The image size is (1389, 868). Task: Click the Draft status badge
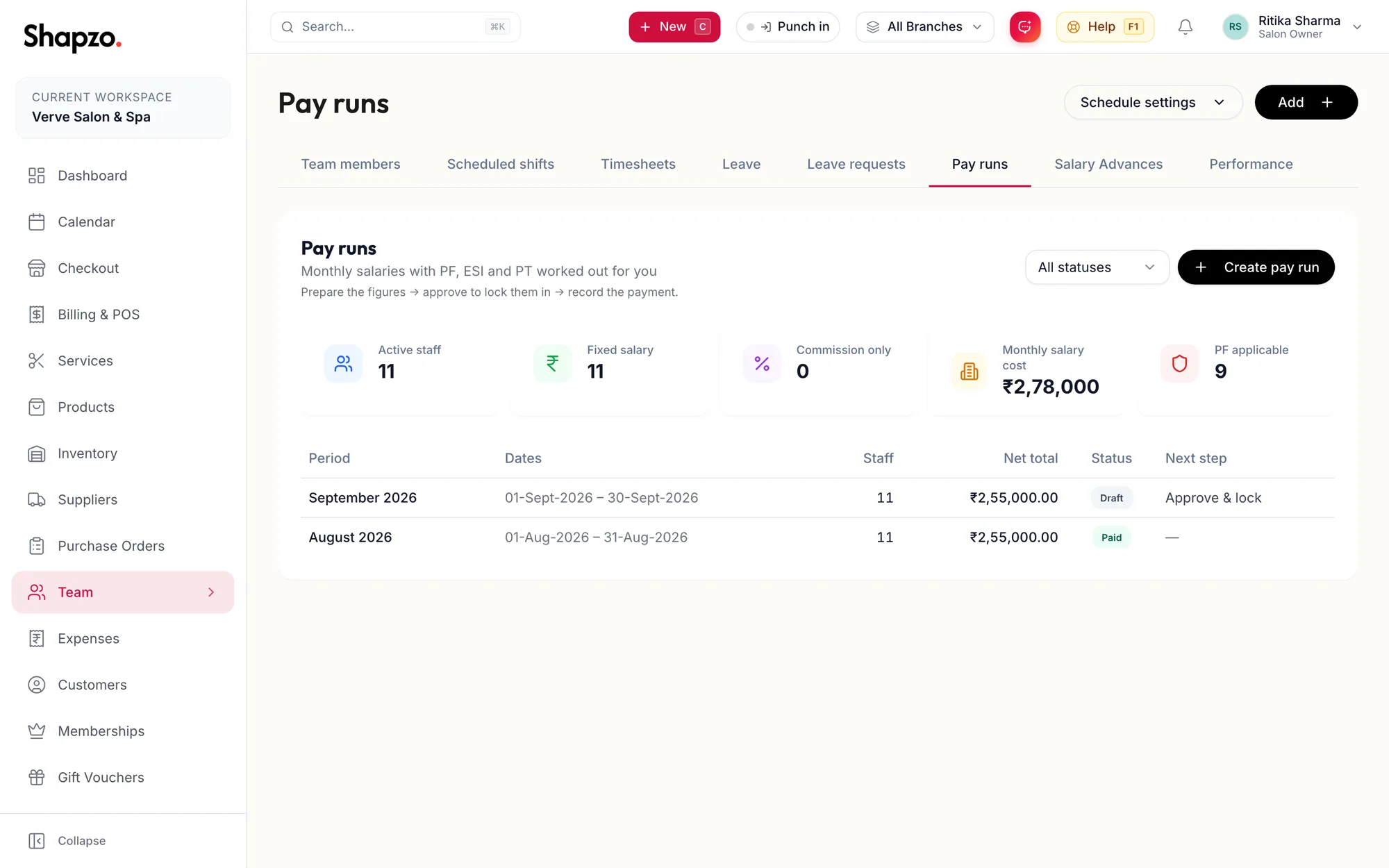pyautogui.click(x=1111, y=498)
